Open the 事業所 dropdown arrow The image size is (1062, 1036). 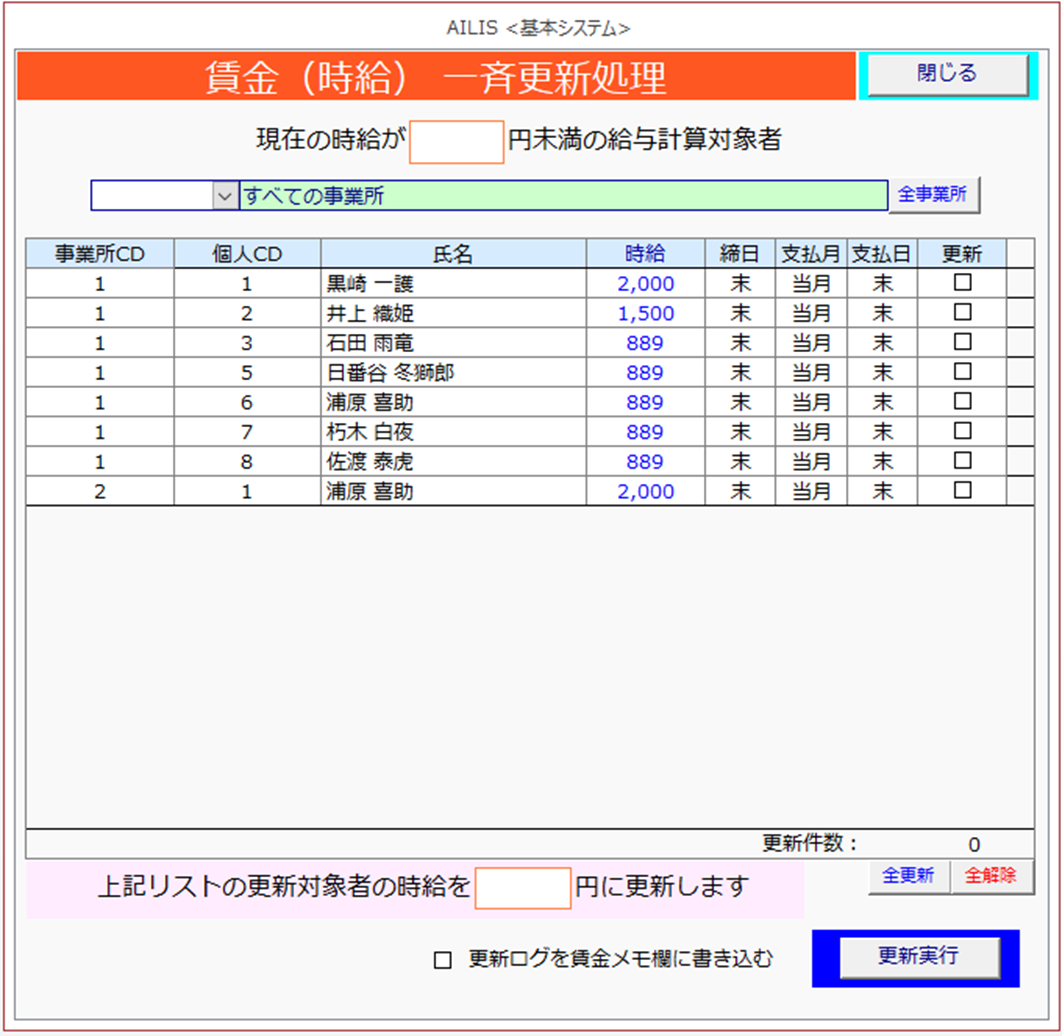223,196
